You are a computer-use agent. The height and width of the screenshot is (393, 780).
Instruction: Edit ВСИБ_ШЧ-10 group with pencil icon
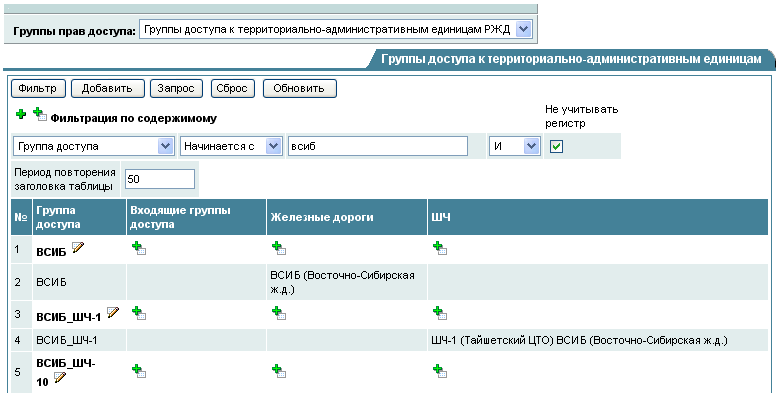(x=60, y=378)
